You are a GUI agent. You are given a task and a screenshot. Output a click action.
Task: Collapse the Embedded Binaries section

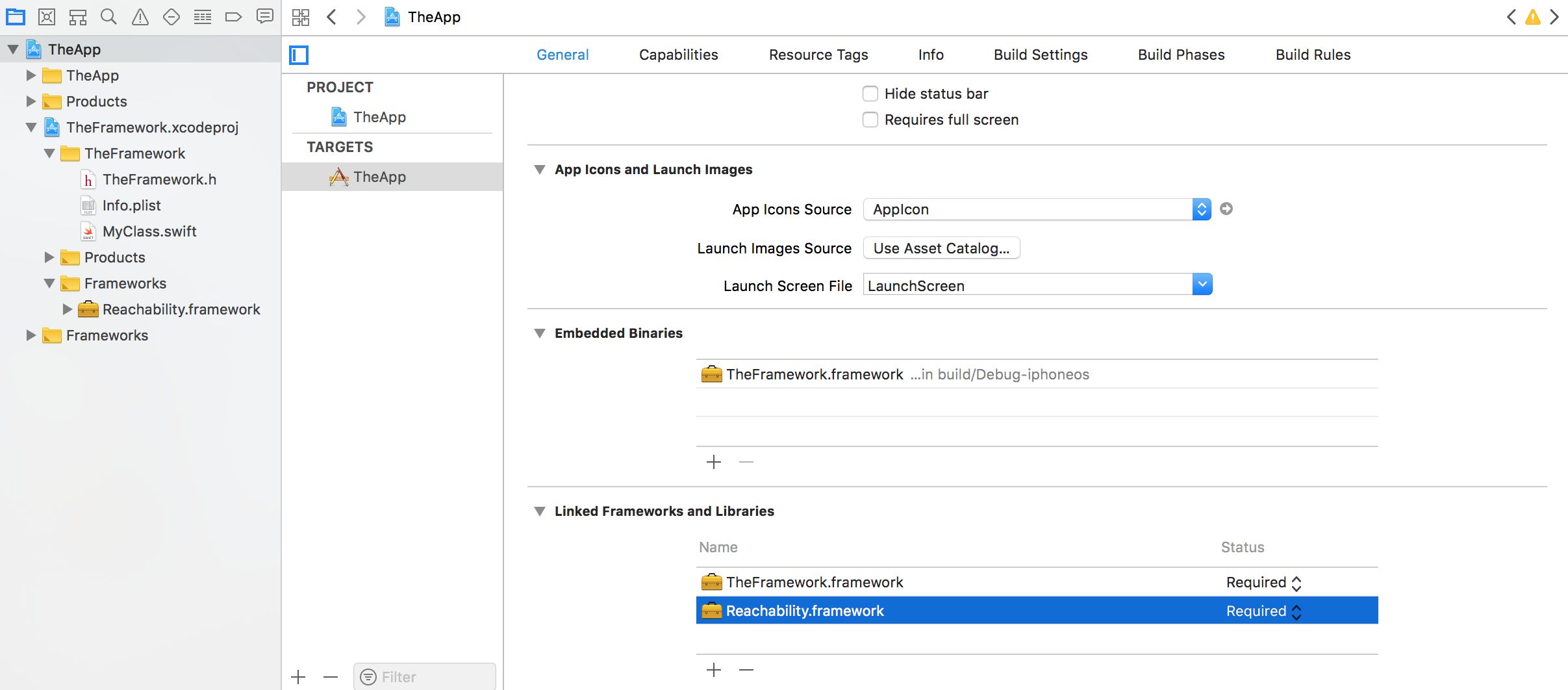539,333
